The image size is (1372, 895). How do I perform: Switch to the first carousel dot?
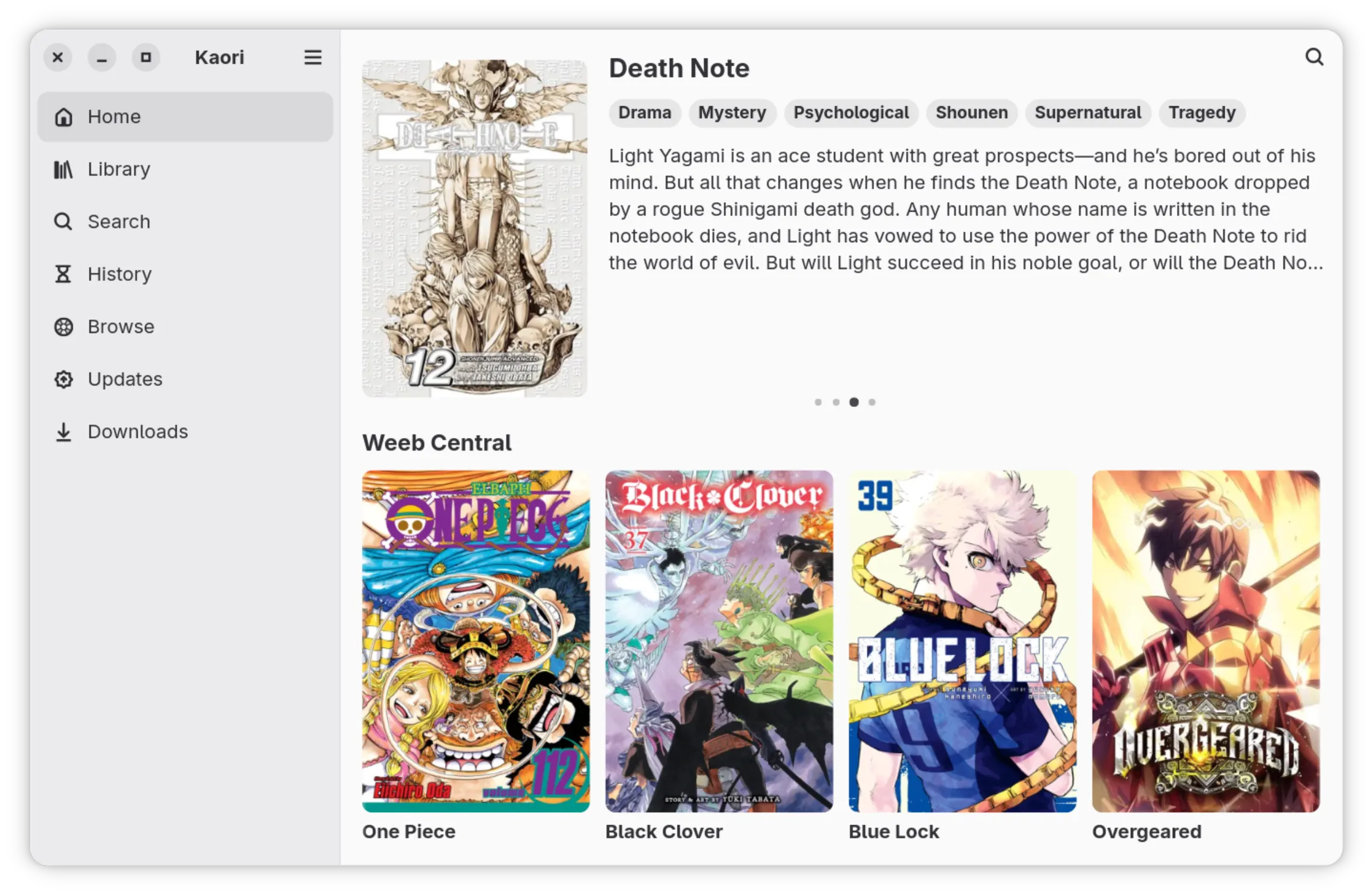point(818,403)
